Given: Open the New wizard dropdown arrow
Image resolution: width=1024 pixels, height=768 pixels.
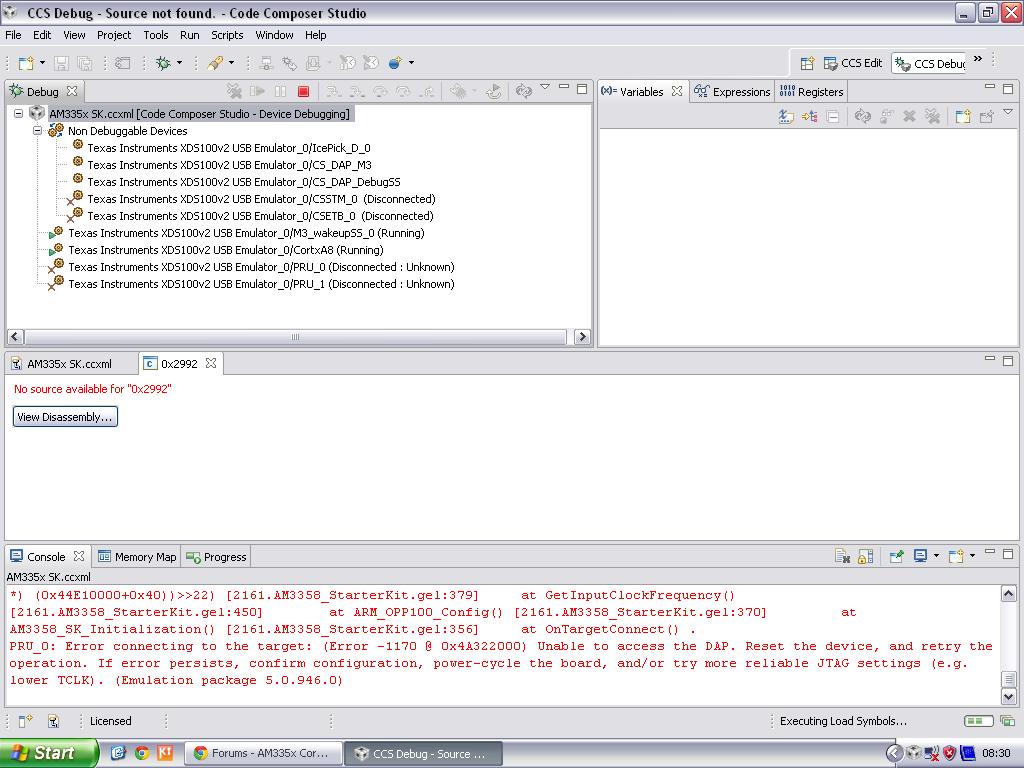Looking at the screenshot, I should click(42, 63).
